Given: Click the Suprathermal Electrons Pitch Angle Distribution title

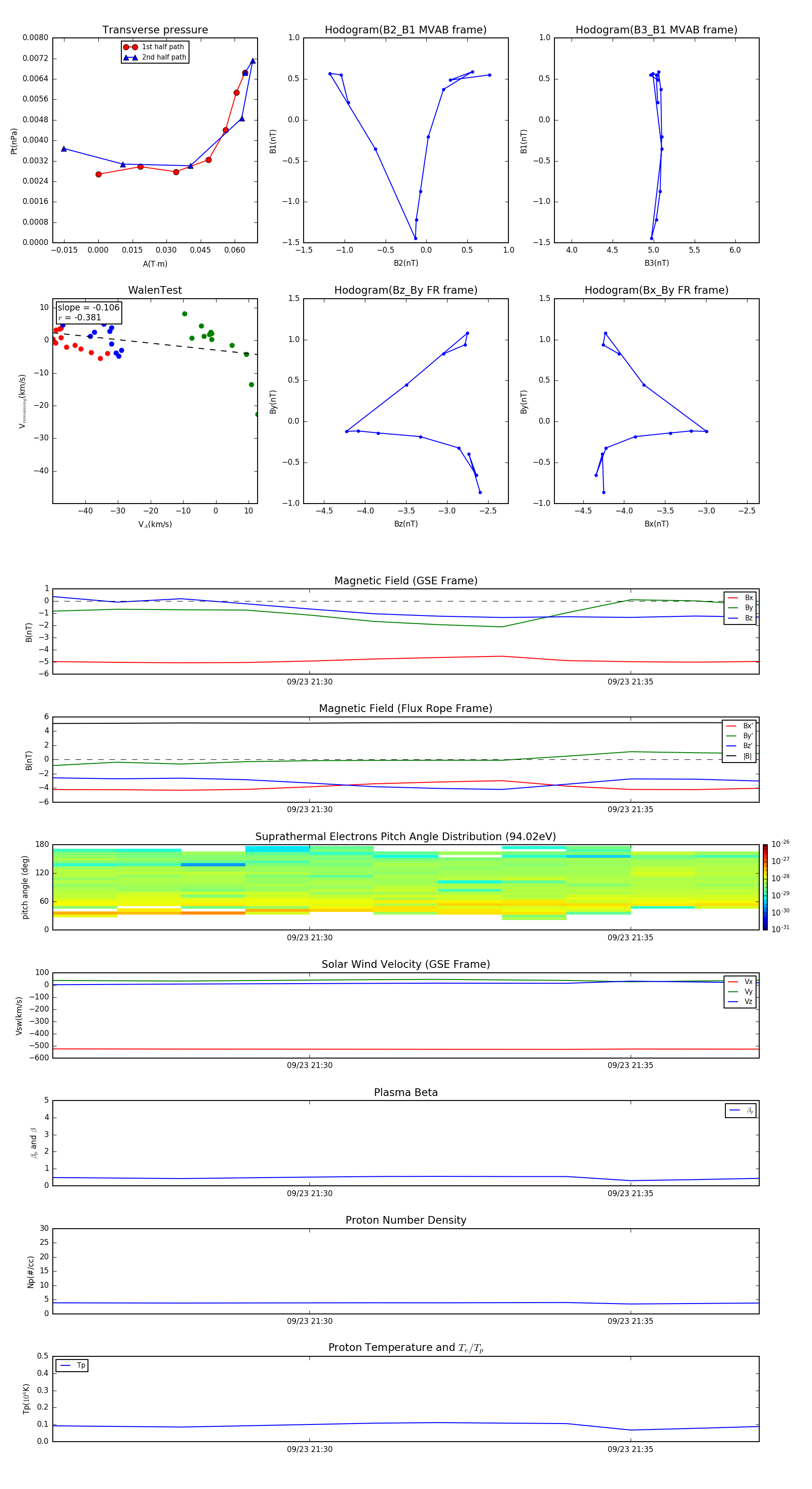Looking at the screenshot, I should pos(406,837).
